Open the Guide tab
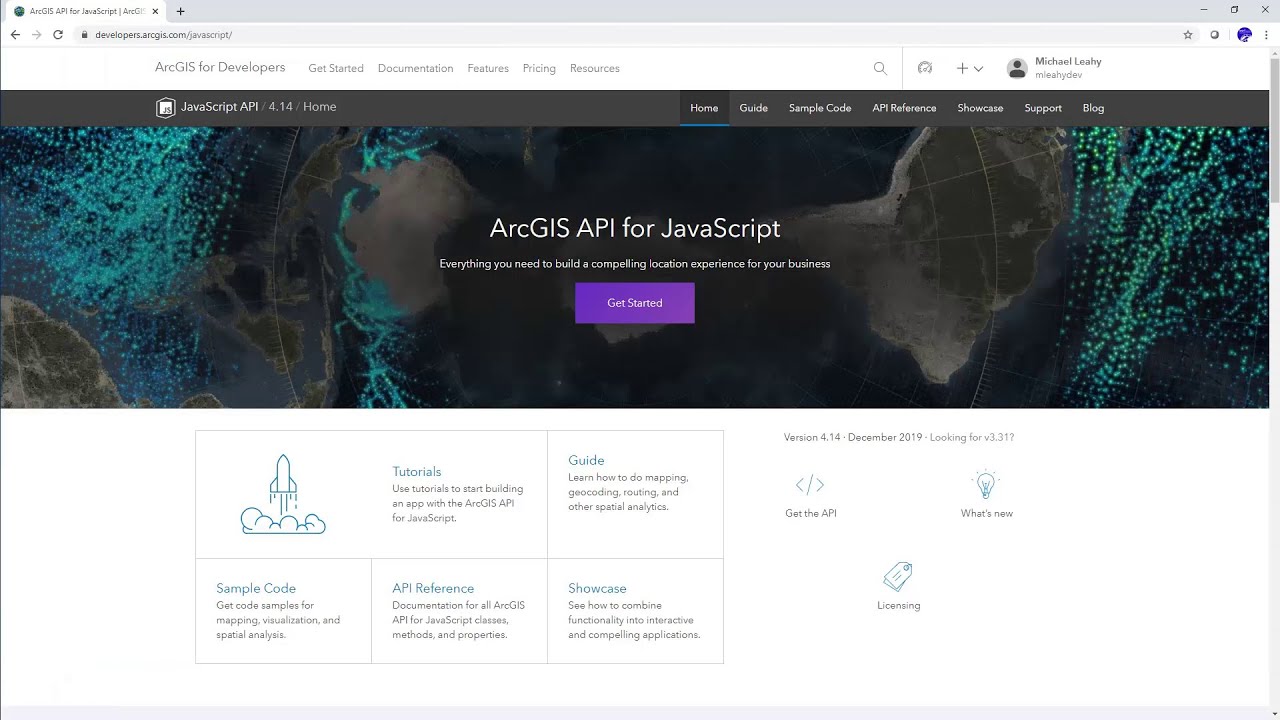The width and height of the screenshot is (1280, 720). [754, 108]
